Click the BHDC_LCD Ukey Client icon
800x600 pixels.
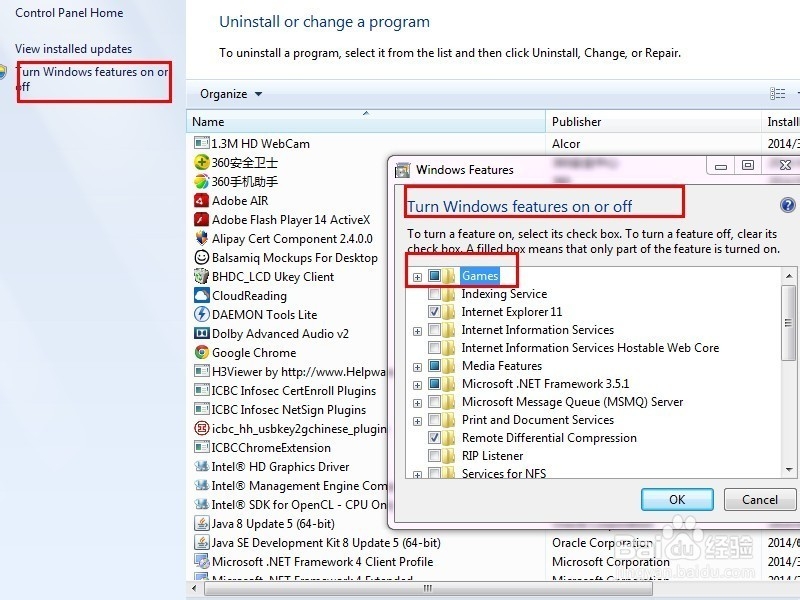click(202, 277)
